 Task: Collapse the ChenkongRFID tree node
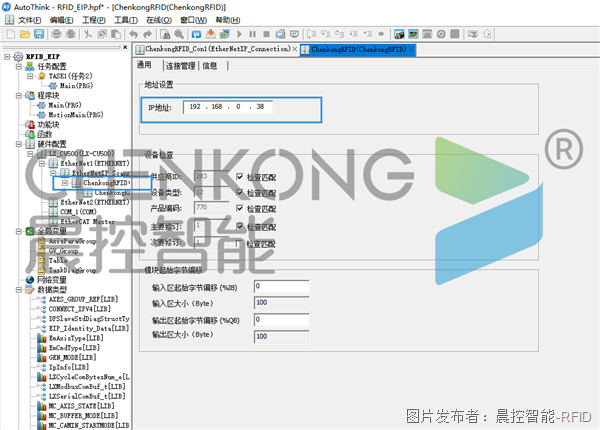tap(65, 183)
